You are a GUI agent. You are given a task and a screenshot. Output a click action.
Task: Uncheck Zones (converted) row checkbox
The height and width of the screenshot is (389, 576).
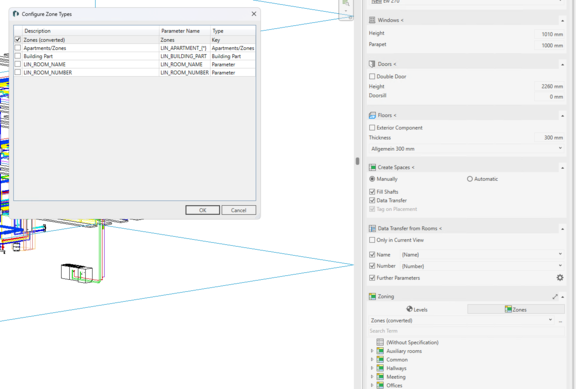tap(18, 39)
